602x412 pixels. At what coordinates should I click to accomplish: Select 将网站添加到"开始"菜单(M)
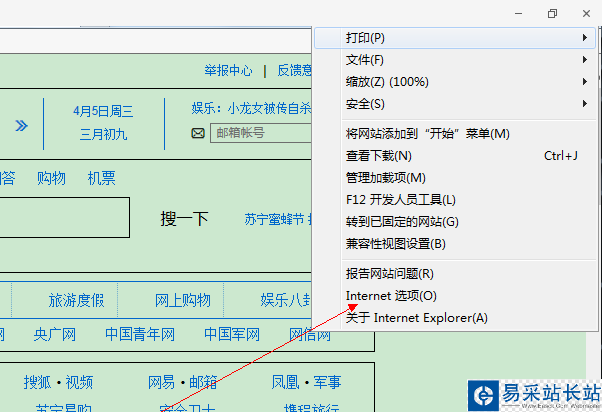(x=455, y=134)
